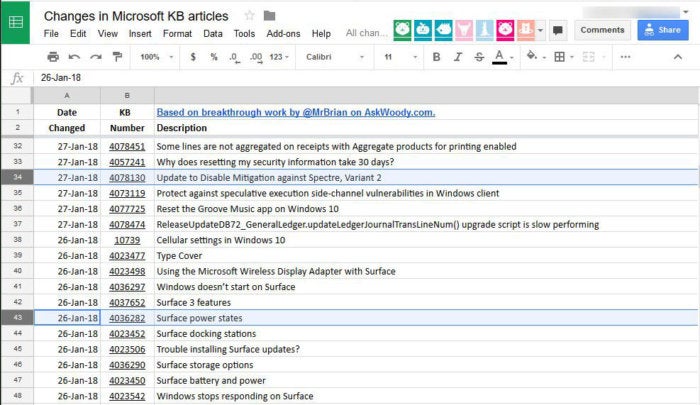700x405 pixels.
Task: Click 'All chan...' save status text
Action: (x=366, y=33)
